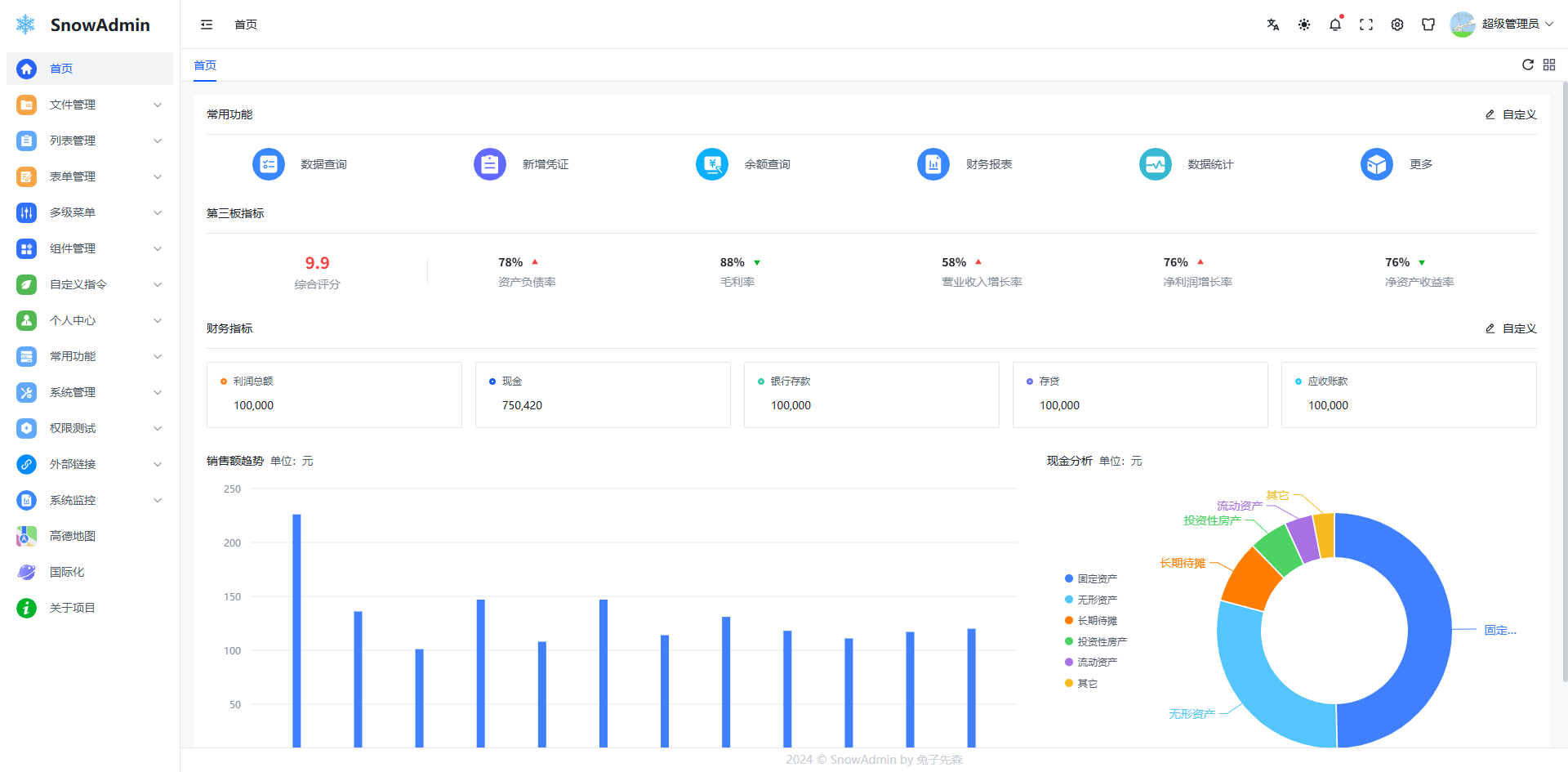This screenshot has width=1568, height=772.
Task: Open 权限测试 sidebar menu item
Action: tap(90, 428)
